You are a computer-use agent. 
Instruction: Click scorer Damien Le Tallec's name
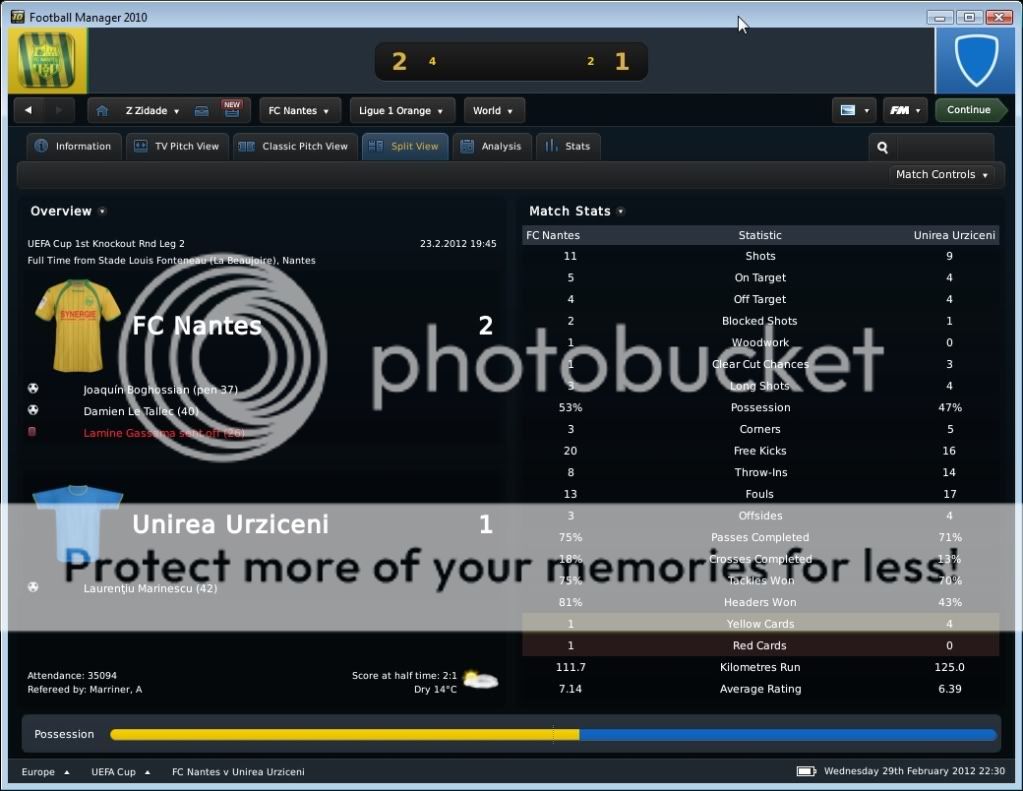140,411
